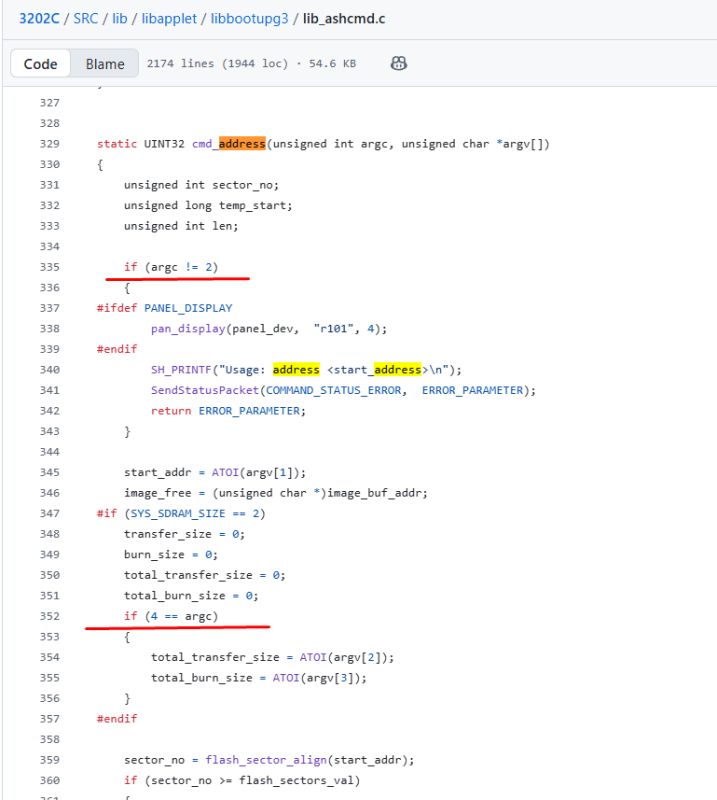Click 'total_transfer_size = 0;' on line 350
The width and height of the screenshot is (717, 800).
coord(205,576)
